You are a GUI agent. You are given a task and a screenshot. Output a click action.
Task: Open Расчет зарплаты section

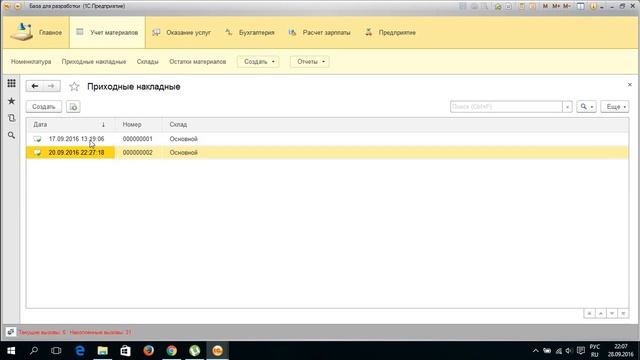click(319, 32)
